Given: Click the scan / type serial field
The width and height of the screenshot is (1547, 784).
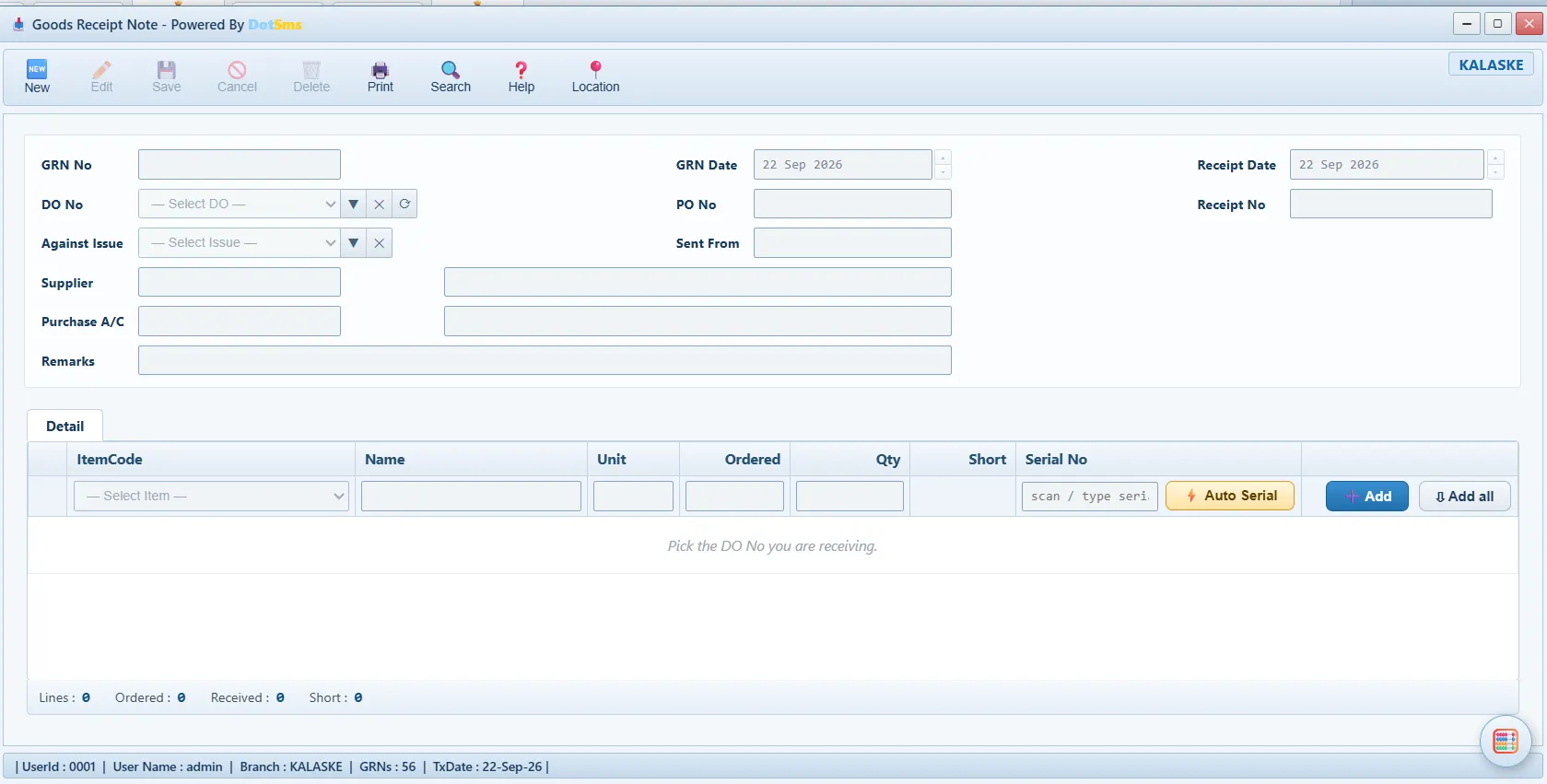Looking at the screenshot, I should tap(1089, 496).
